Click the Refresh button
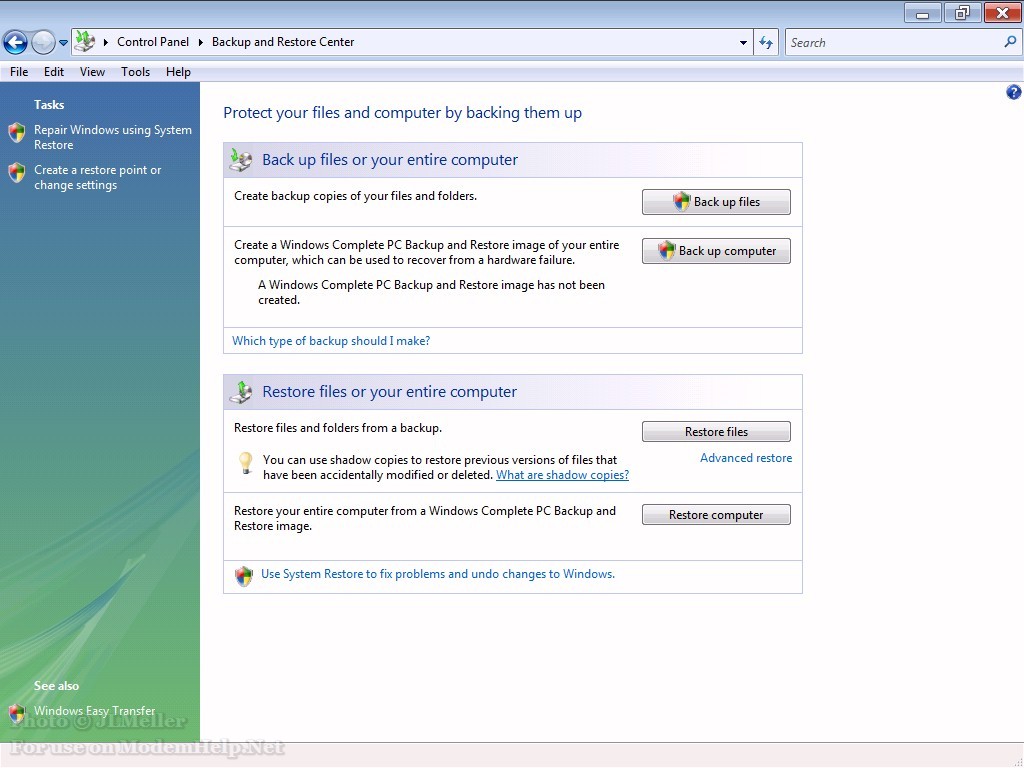This screenshot has height=768, width=1024. pyautogui.click(x=766, y=42)
